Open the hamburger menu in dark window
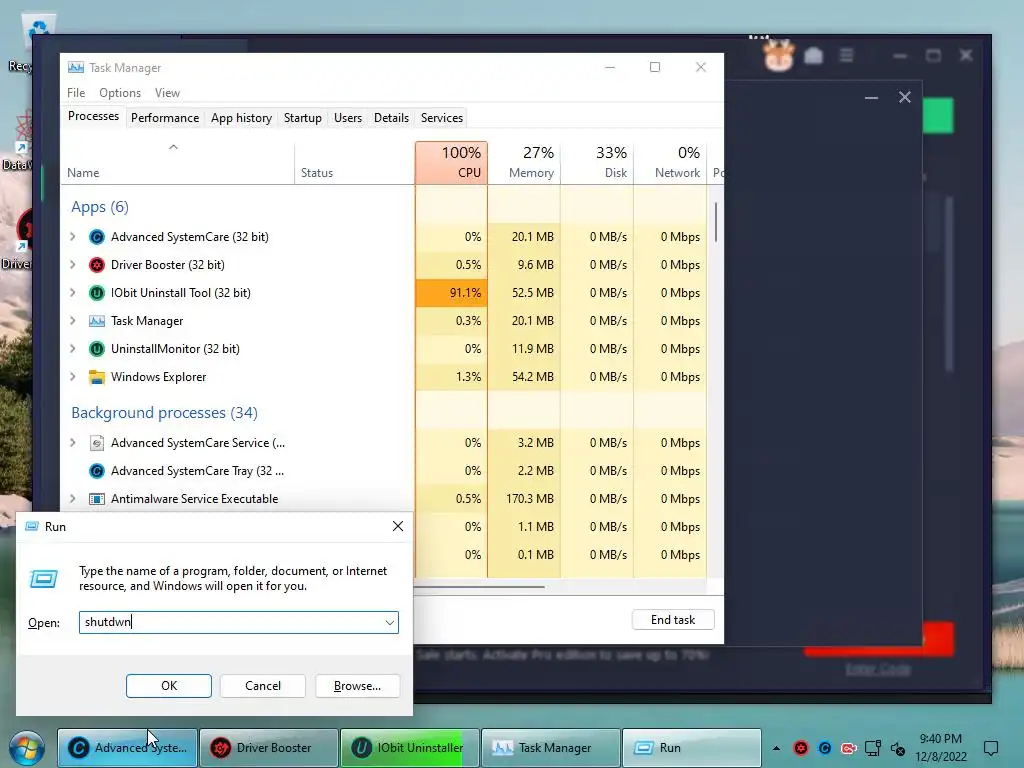 coord(846,56)
